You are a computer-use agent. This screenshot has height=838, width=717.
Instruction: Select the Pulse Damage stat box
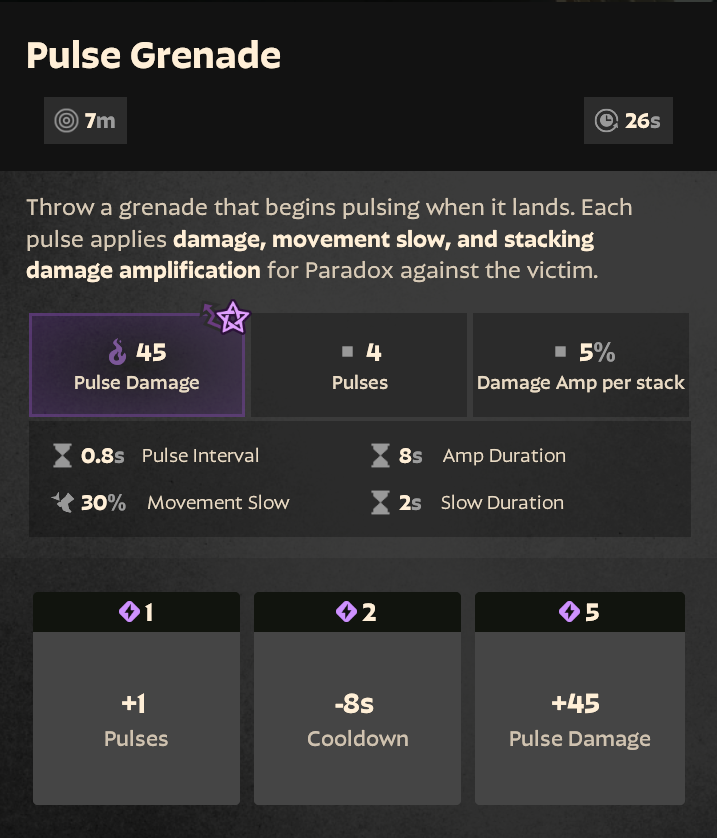137,365
